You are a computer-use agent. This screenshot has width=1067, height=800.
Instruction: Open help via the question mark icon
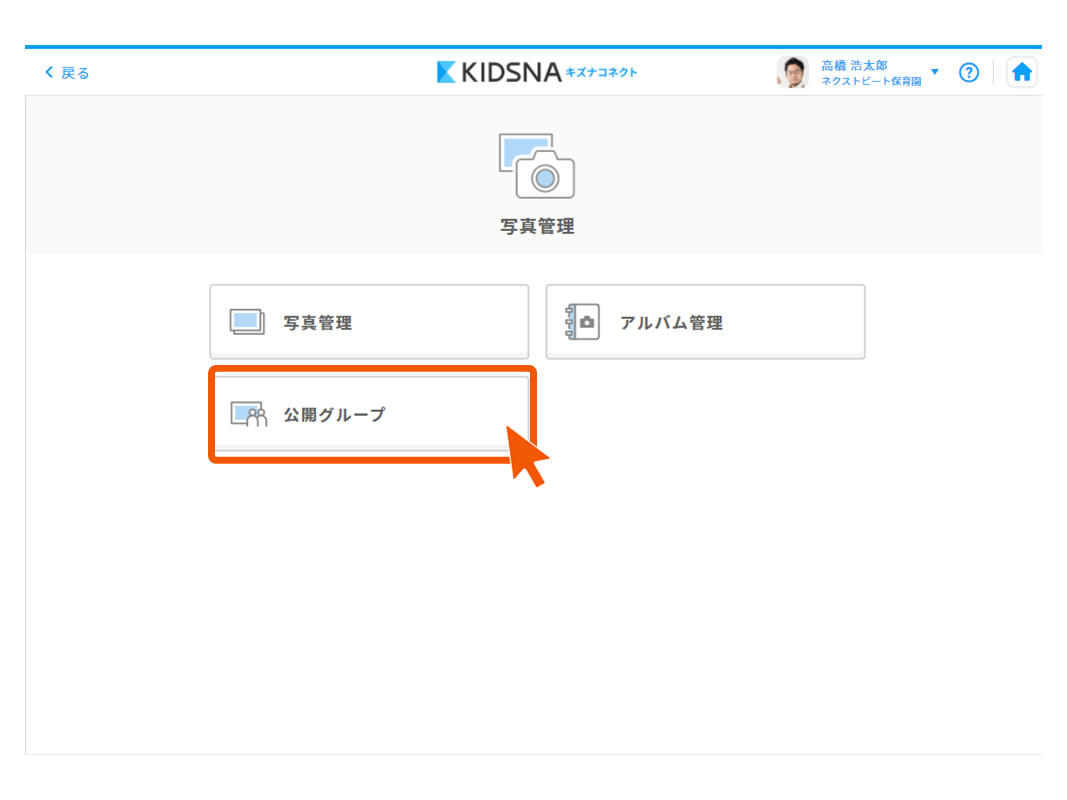click(x=968, y=72)
